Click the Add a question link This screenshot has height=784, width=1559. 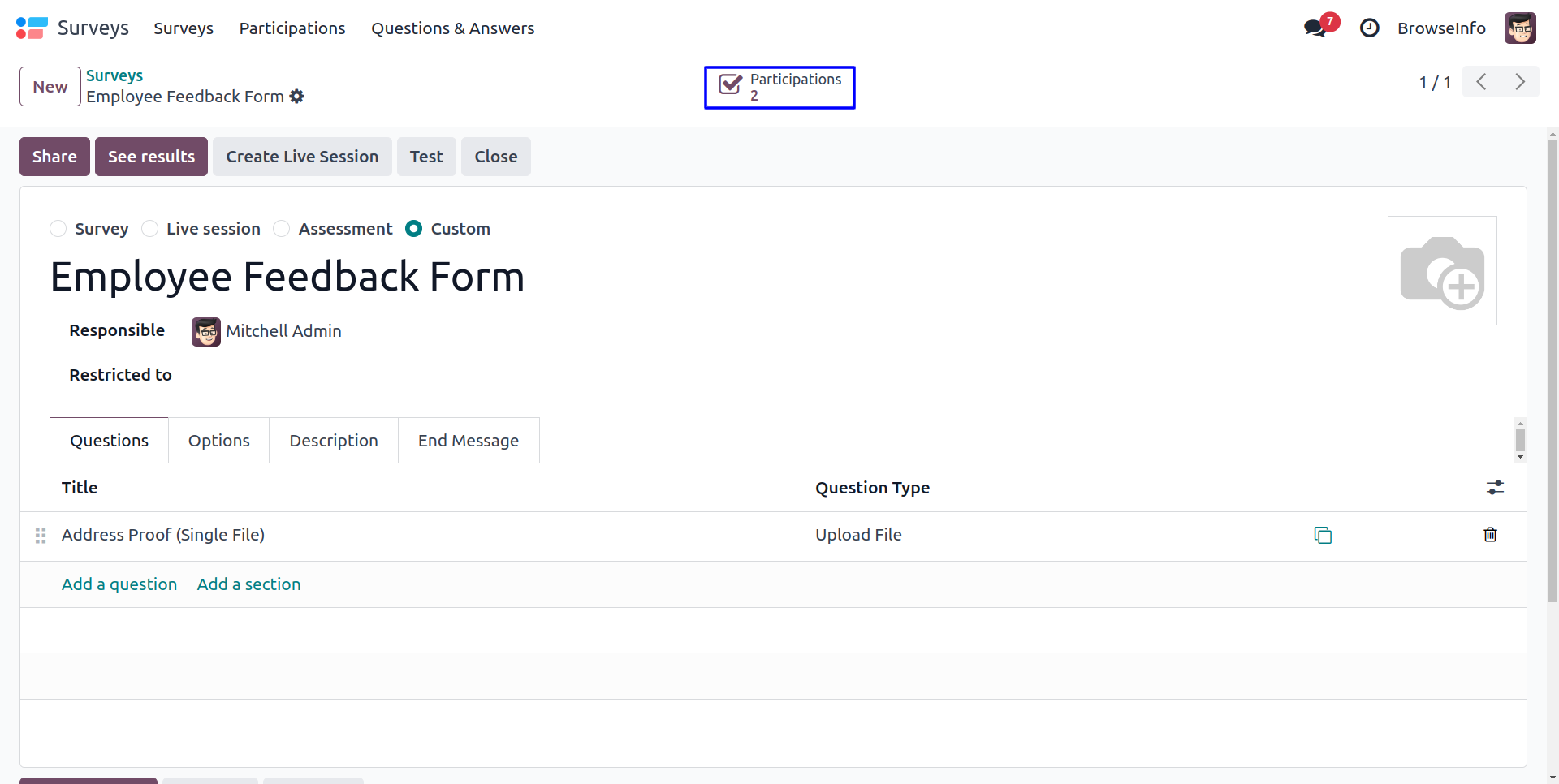[x=119, y=584]
